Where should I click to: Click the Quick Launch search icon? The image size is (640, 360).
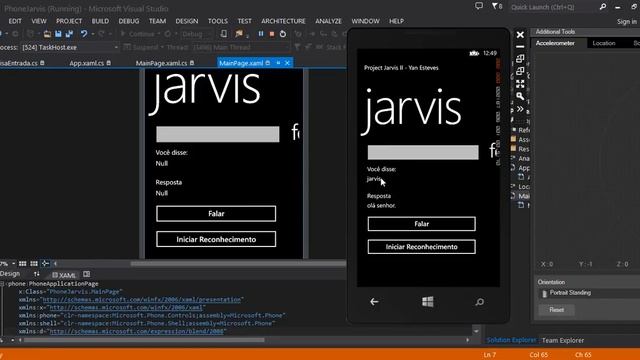click(603, 7)
